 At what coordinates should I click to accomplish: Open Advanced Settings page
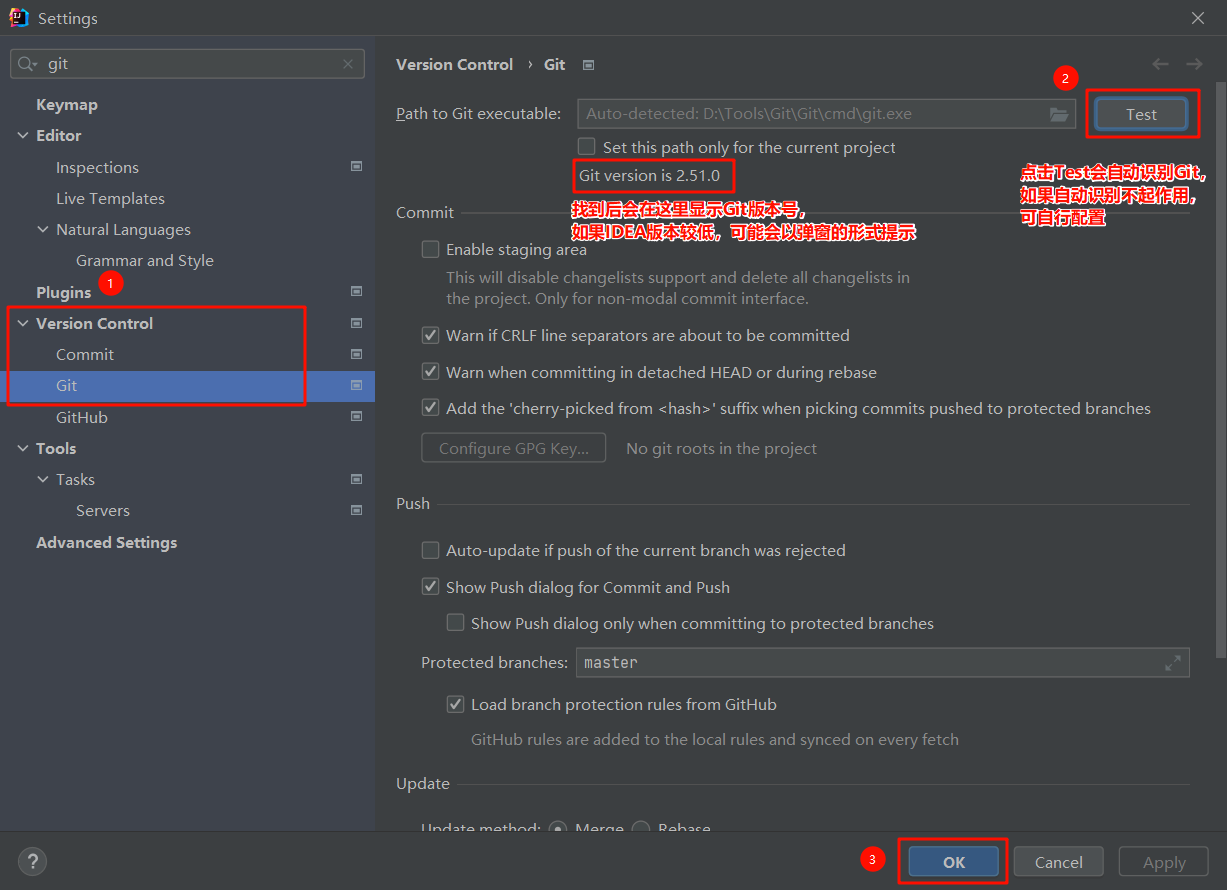pyautogui.click(x=106, y=542)
